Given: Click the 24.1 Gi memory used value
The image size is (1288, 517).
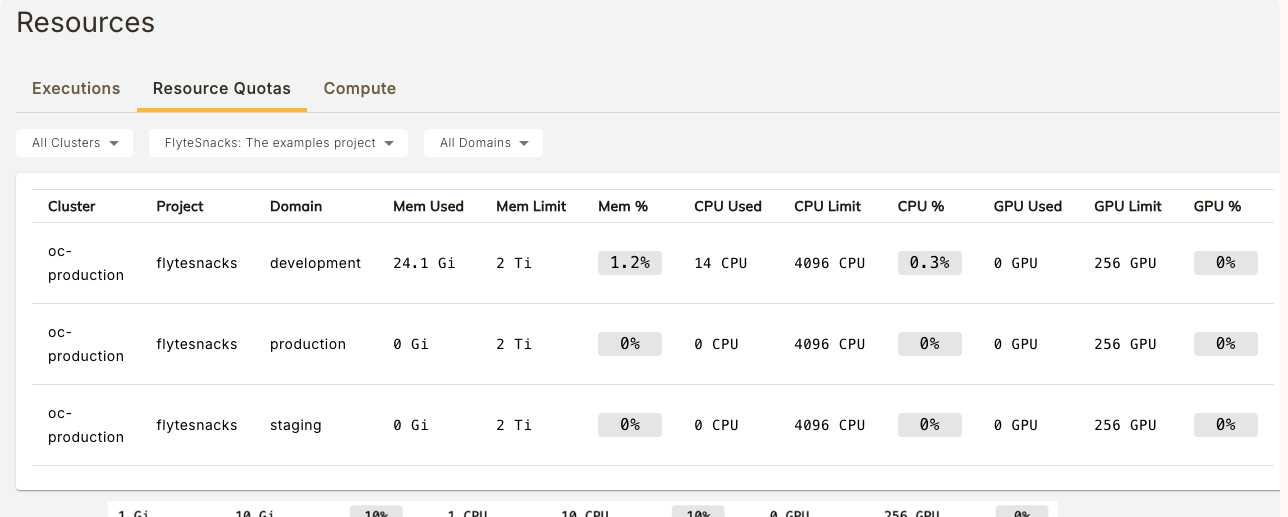Looking at the screenshot, I should [x=424, y=263].
